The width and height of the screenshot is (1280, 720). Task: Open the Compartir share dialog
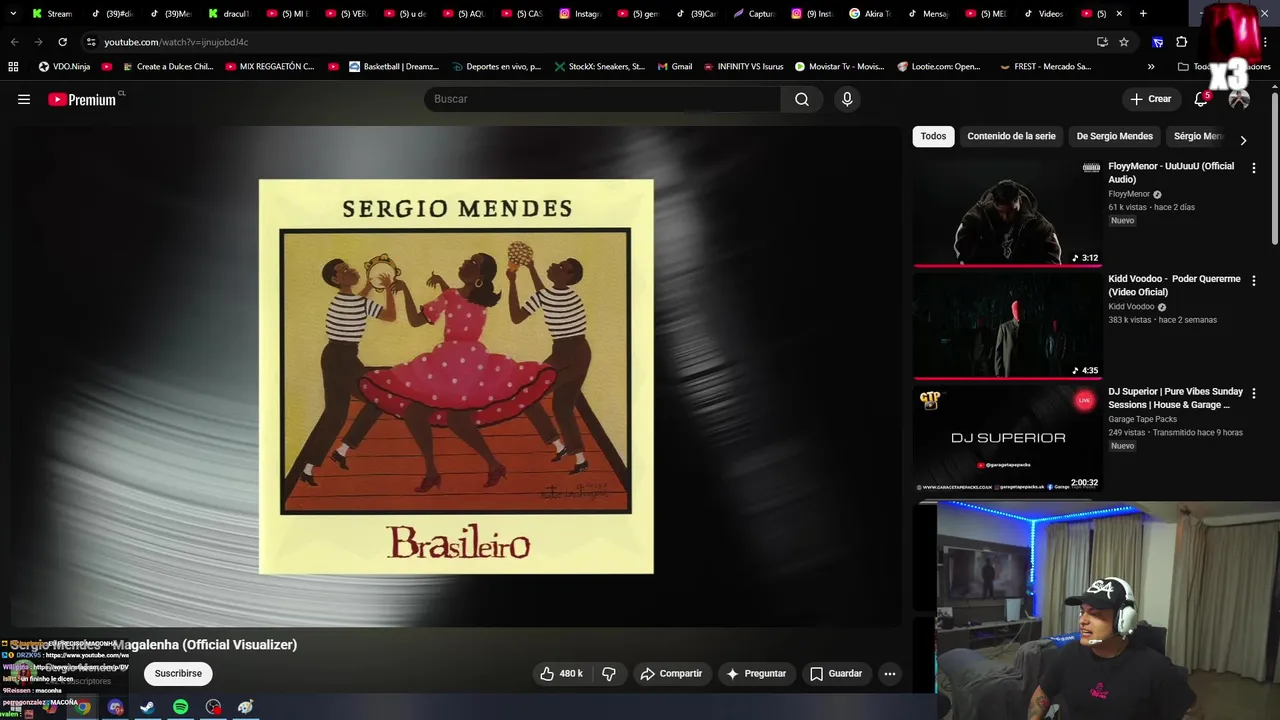tap(671, 674)
